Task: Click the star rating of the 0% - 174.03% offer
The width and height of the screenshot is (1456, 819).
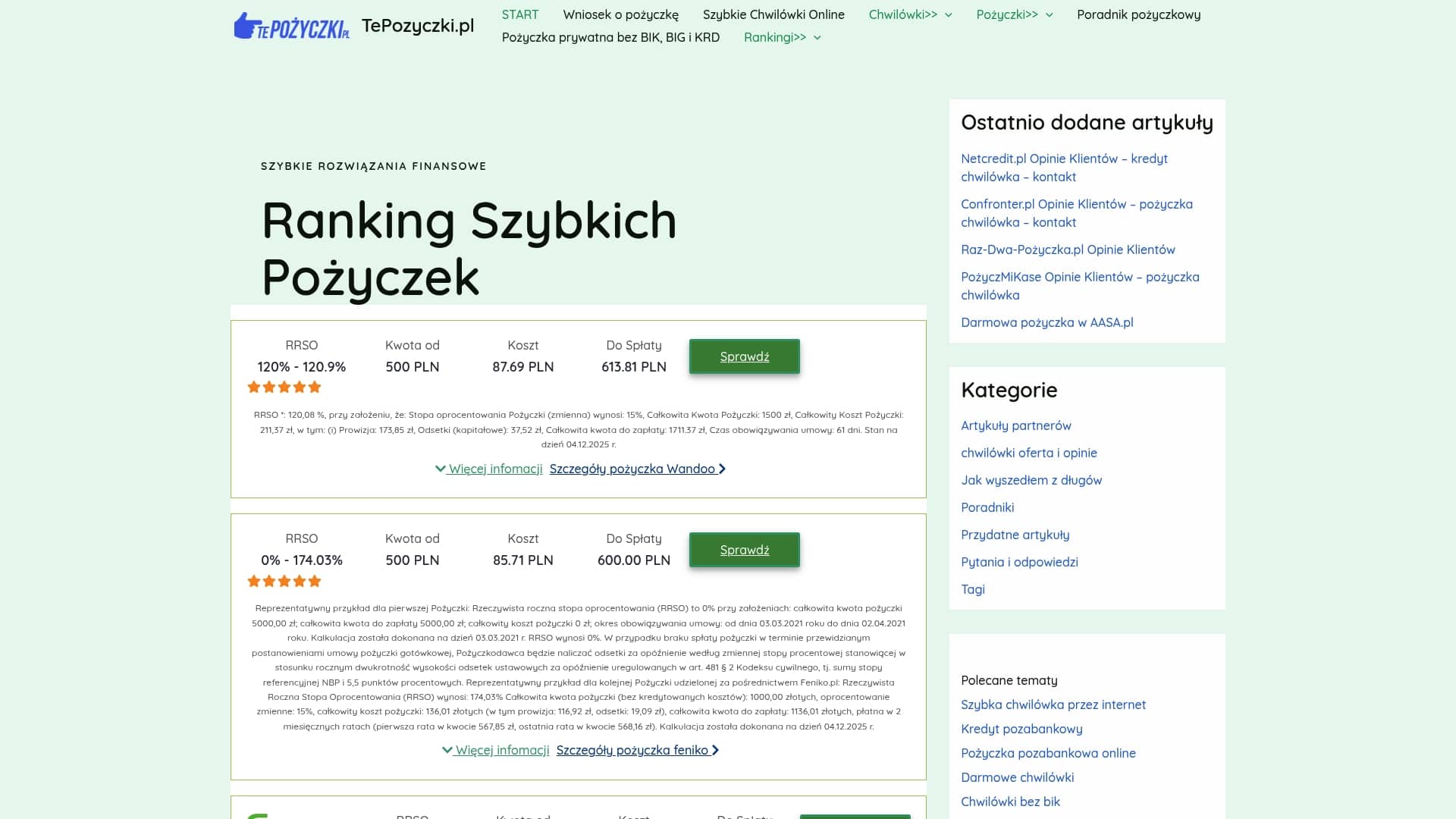Action: coord(284,581)
